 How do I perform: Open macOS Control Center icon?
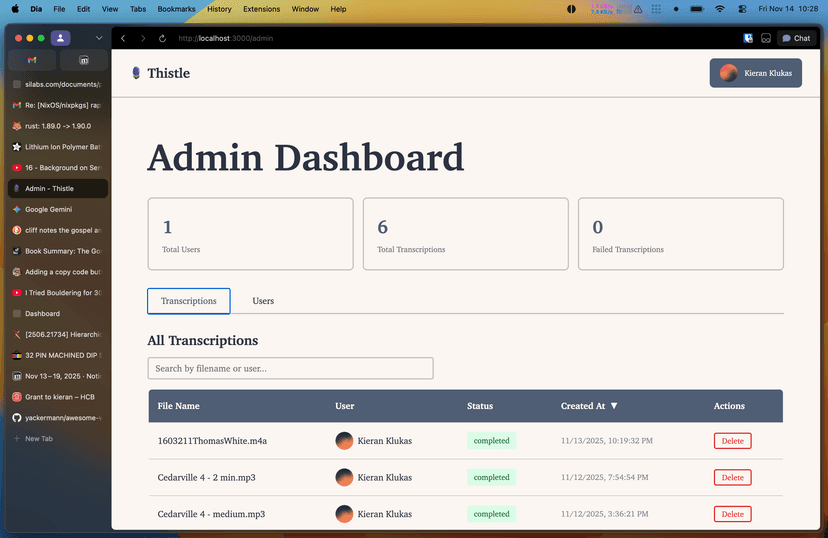pos(741,9)
